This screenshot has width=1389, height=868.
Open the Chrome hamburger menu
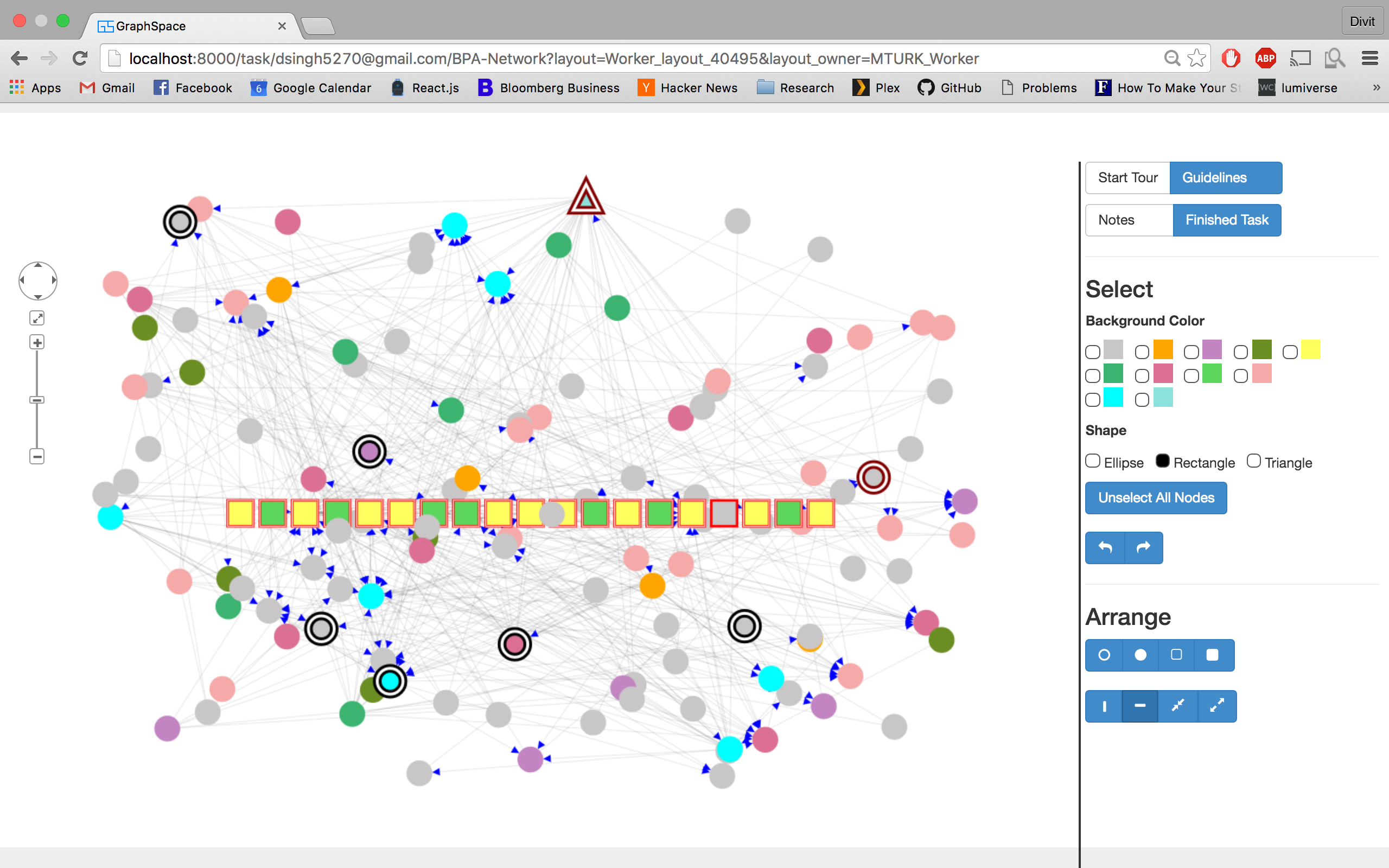1370,58
